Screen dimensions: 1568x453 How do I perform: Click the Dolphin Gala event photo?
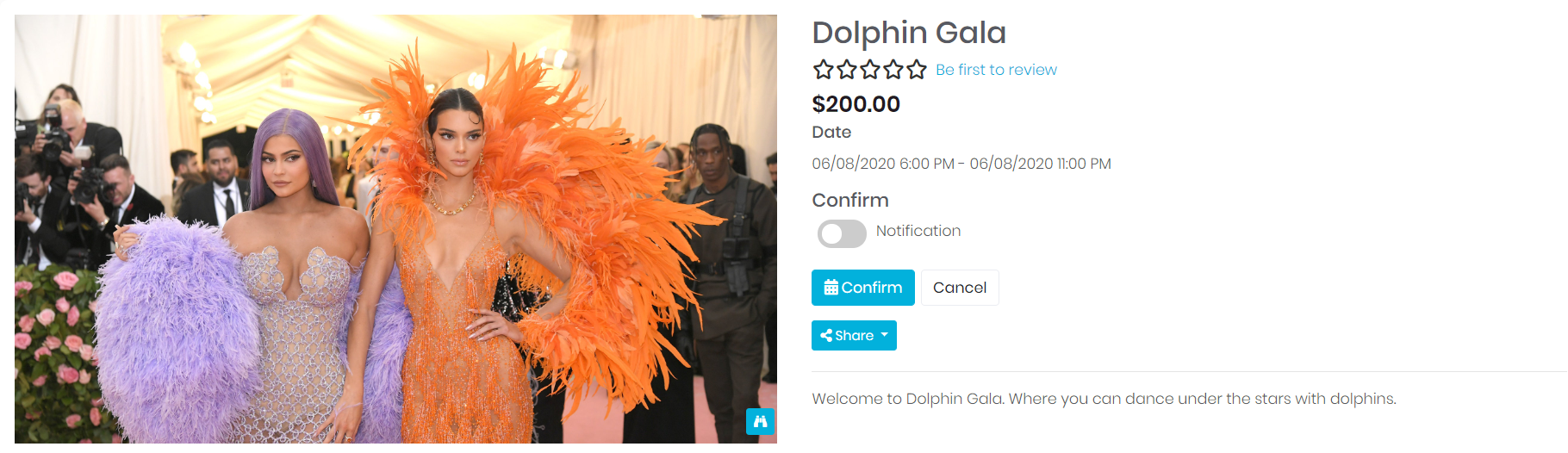[395, 229]
